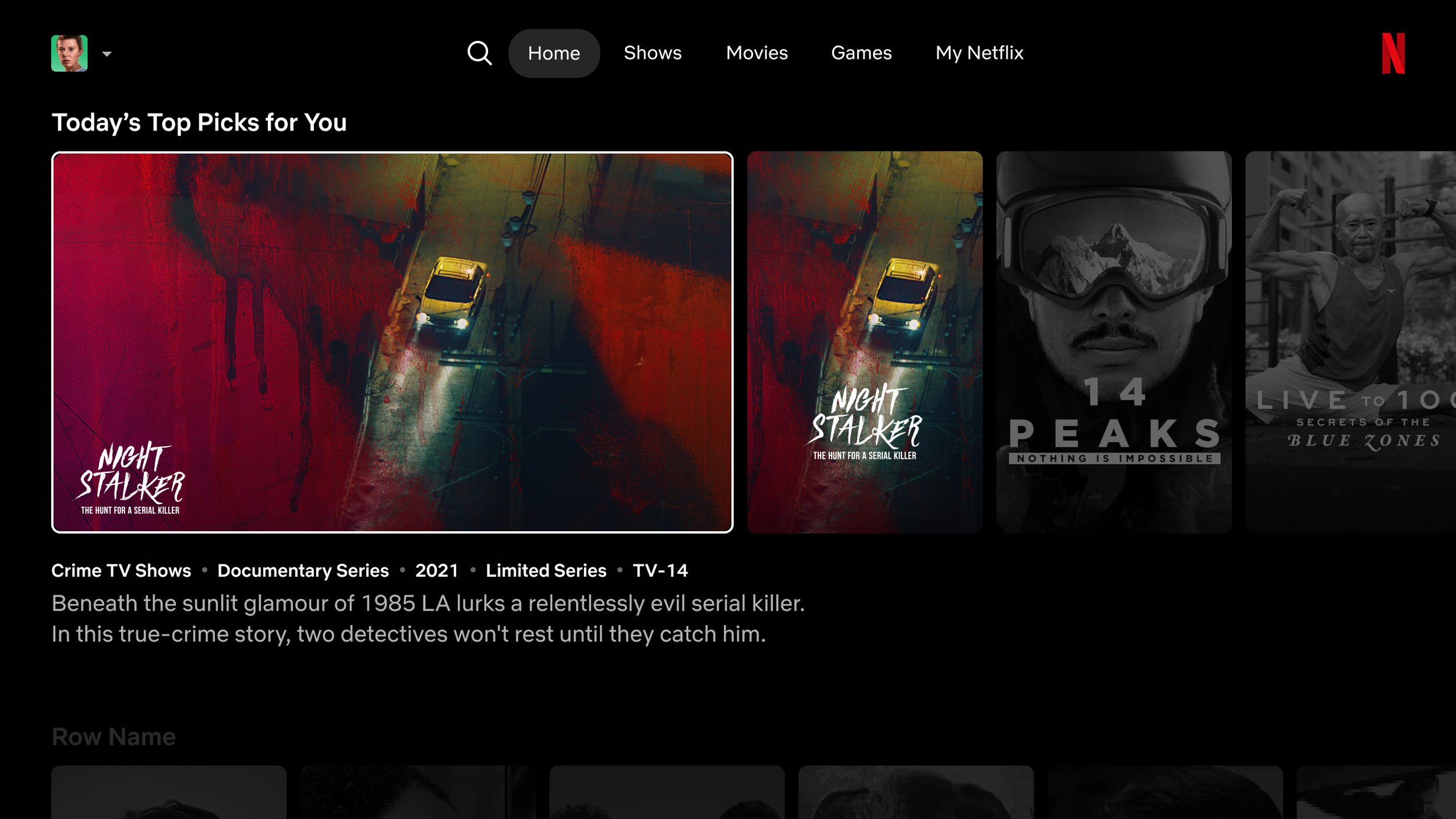
Task: Click the search magnifier icon
Action: pyautogui.click(x=479, y=53)
